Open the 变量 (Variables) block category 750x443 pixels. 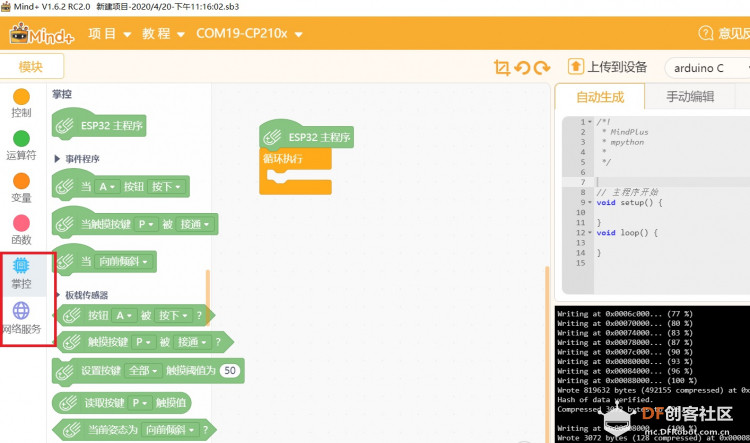coord(21,188)
